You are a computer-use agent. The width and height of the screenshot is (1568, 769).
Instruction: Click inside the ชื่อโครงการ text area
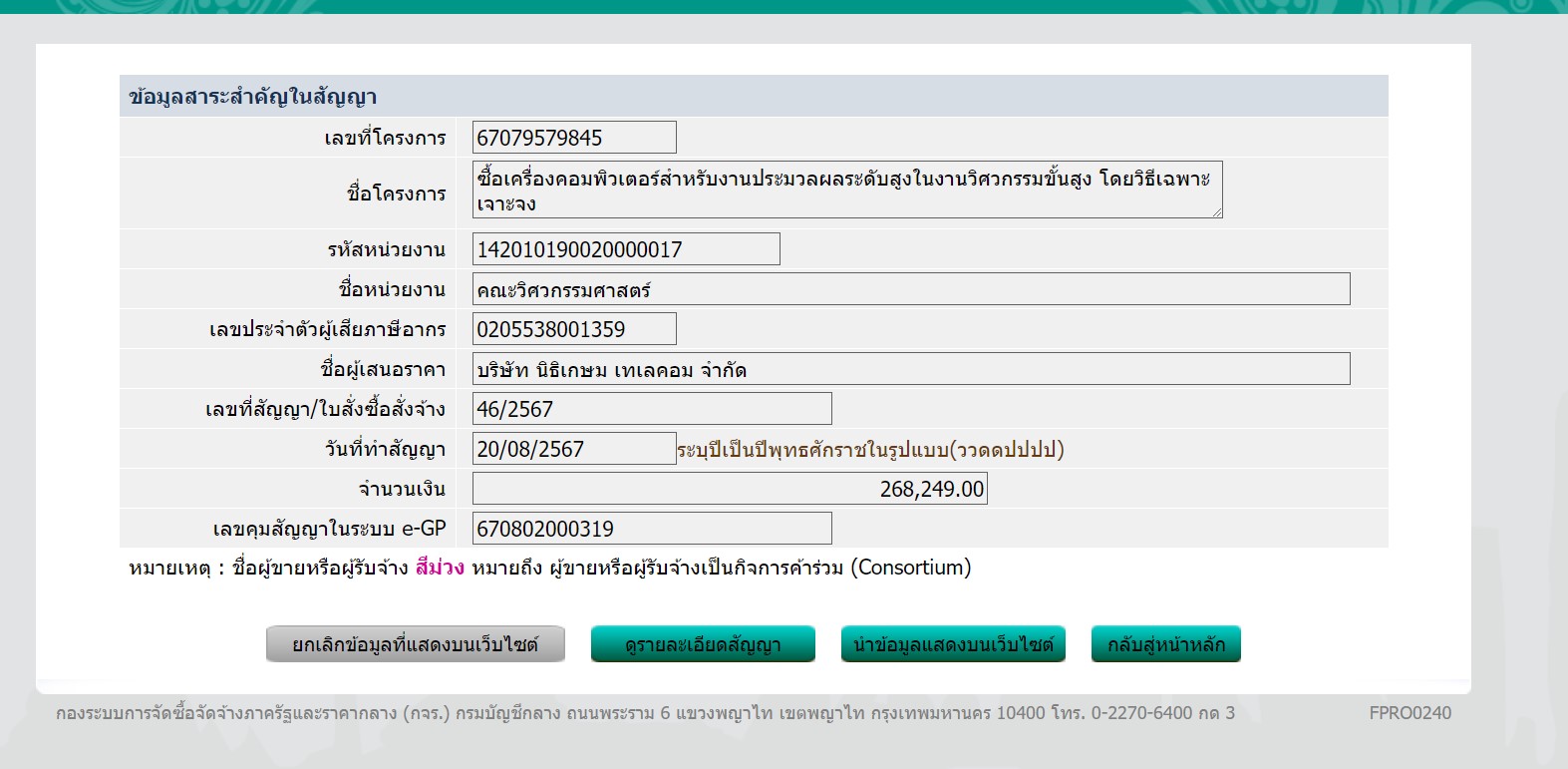point(845,191)
